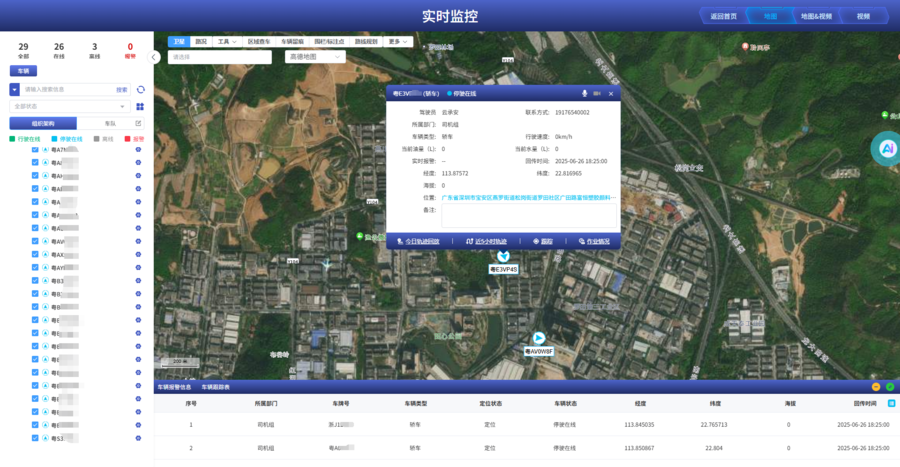The image size is (900, 467).
Task: Click the red 报警 legend swatch
Action: click(x=127, y=139)
